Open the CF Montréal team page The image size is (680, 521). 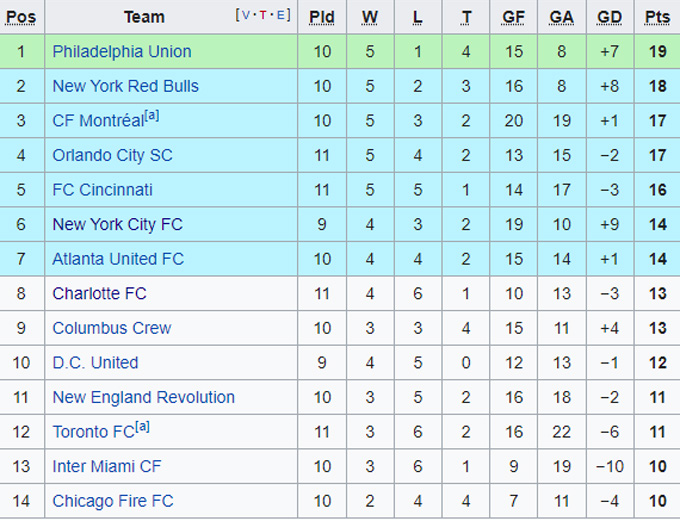98,122
